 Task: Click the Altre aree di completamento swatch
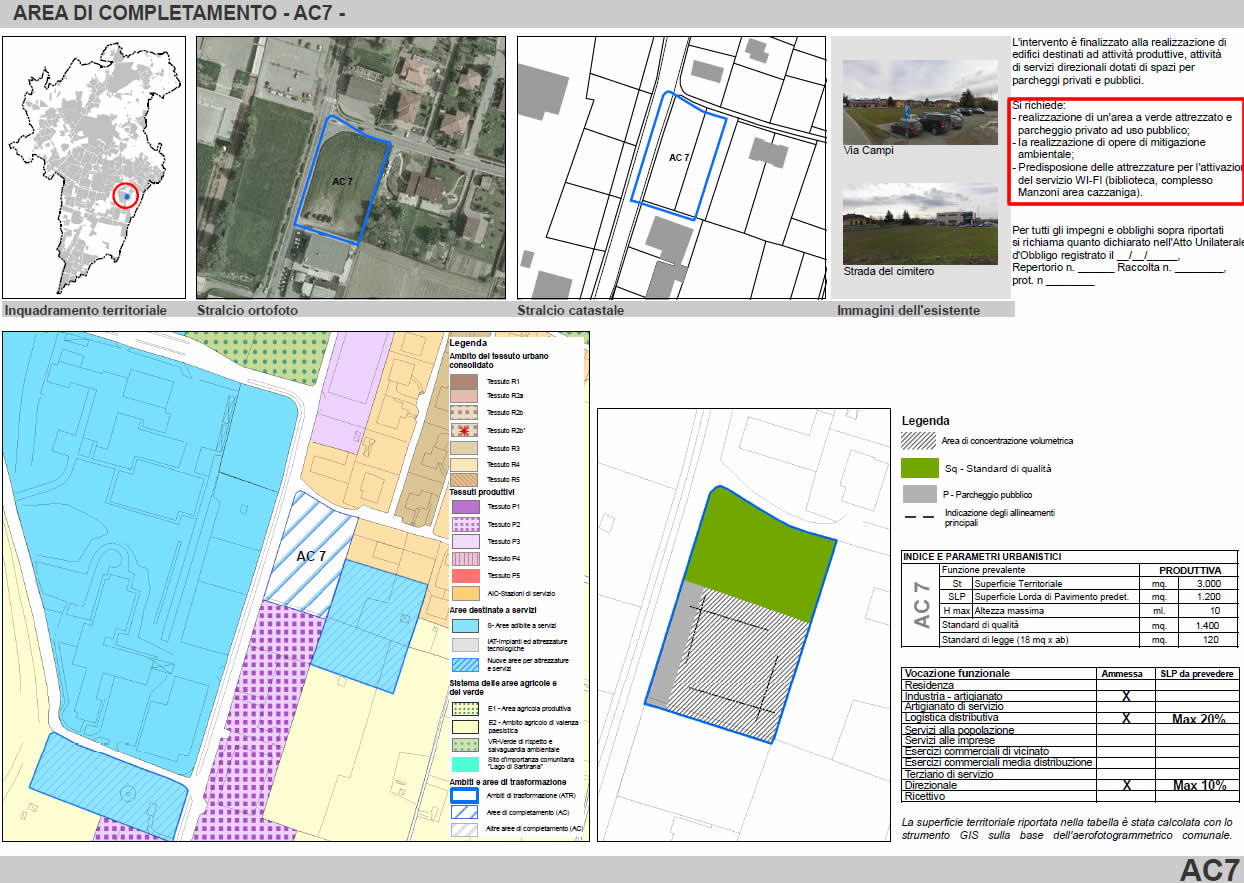(x=465, y=829)
